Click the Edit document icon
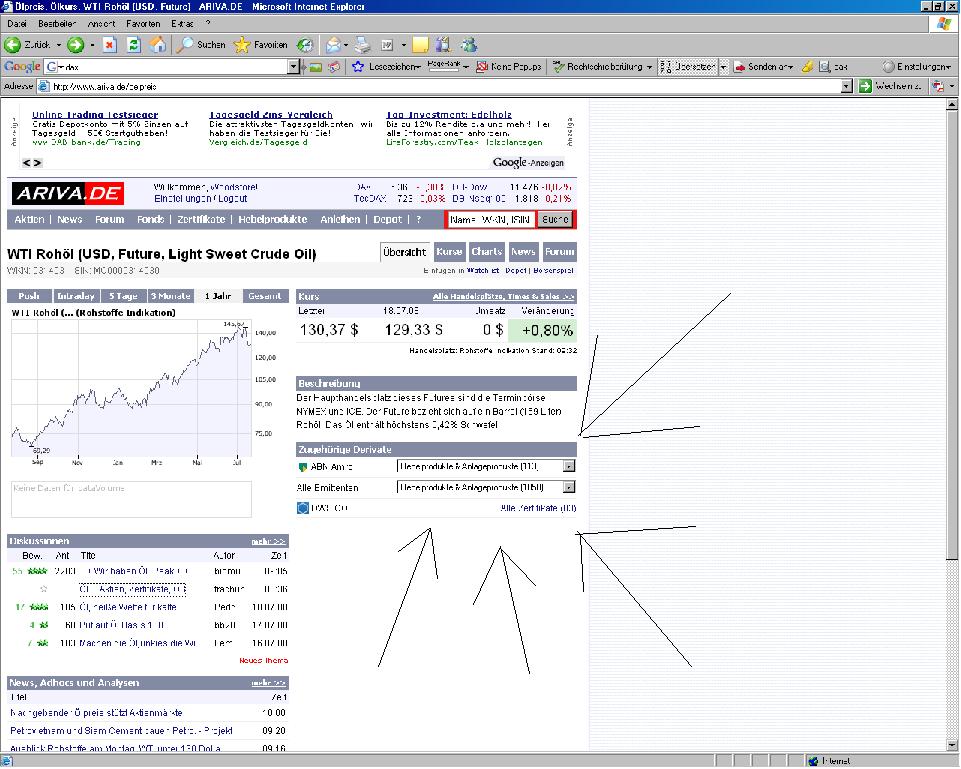The image size is (961, 769). click(387, 45)
